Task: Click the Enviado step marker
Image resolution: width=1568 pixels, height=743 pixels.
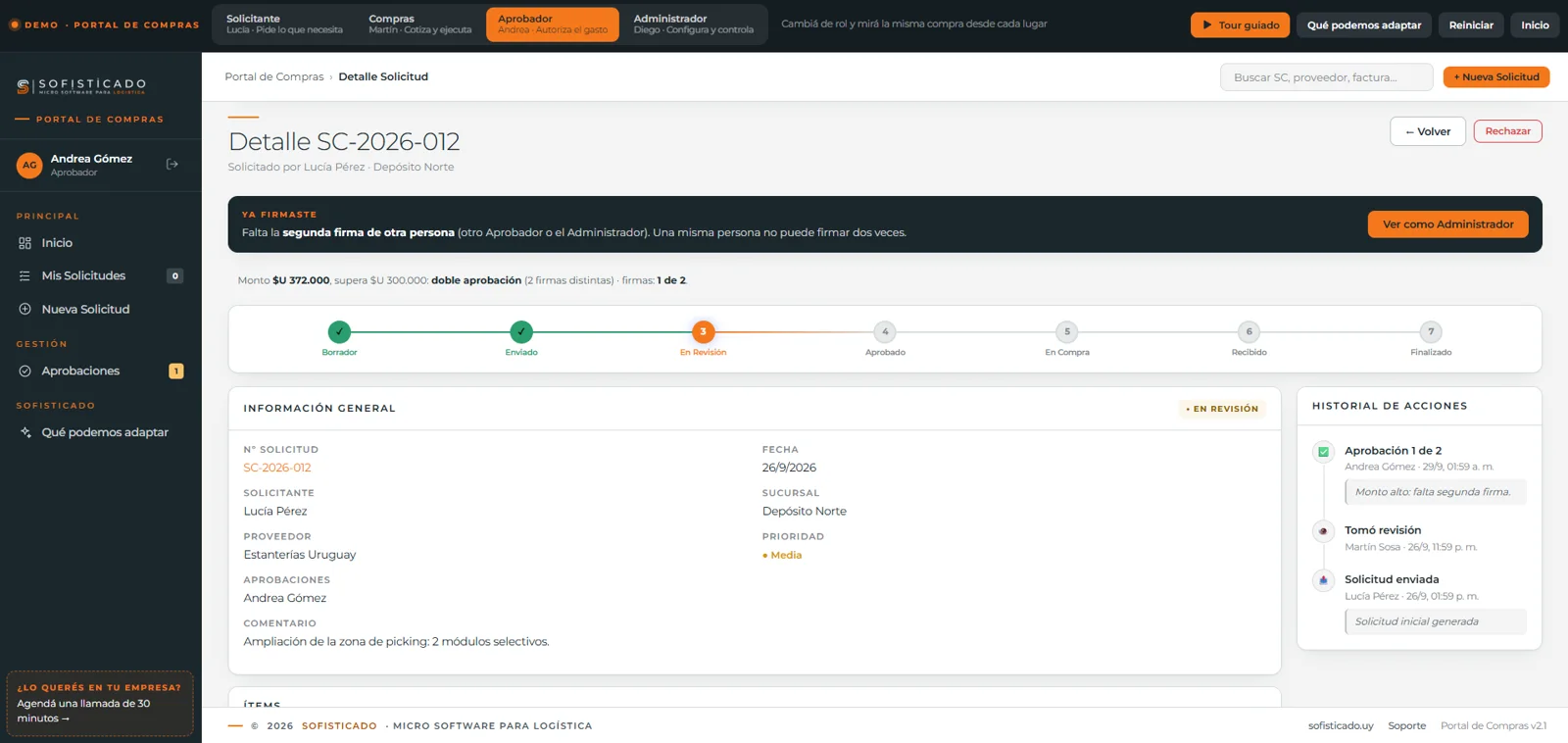Action: tap(521, 332)
